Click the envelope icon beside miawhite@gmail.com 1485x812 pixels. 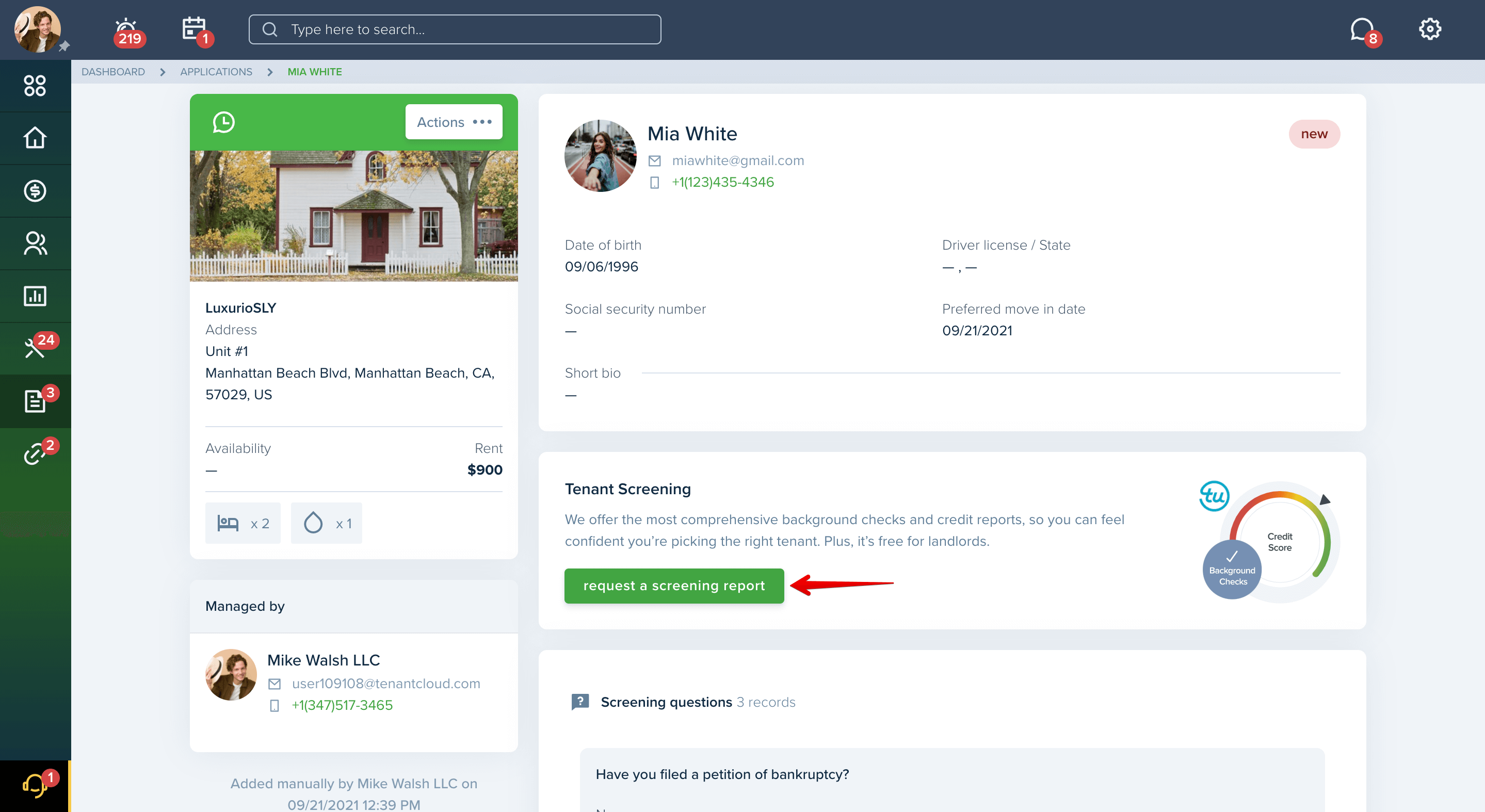[654, 161]
